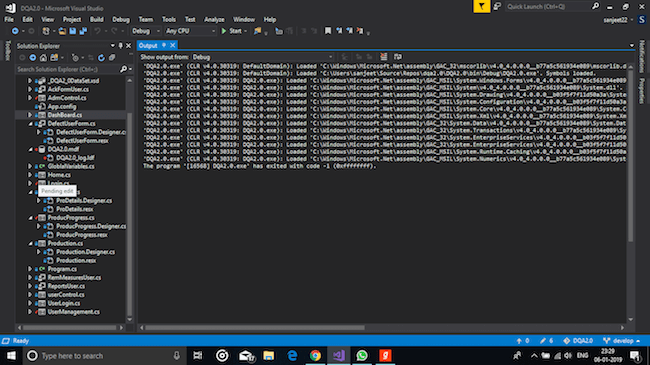Image resolution: width=650 pixels, height=365 pixels.
Task: Toggle word wrap in Output window
Action: (398, 57)
